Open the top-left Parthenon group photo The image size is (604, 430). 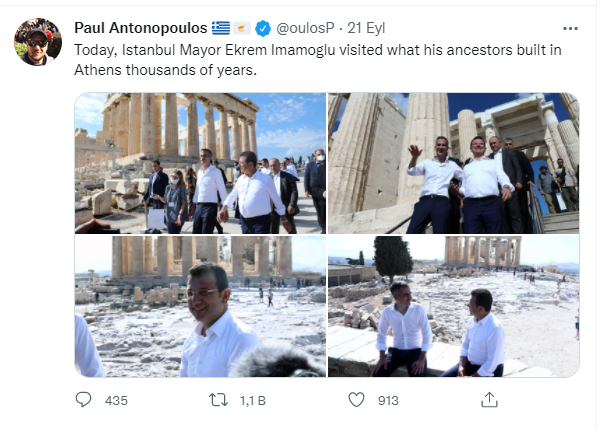(200, 163)
